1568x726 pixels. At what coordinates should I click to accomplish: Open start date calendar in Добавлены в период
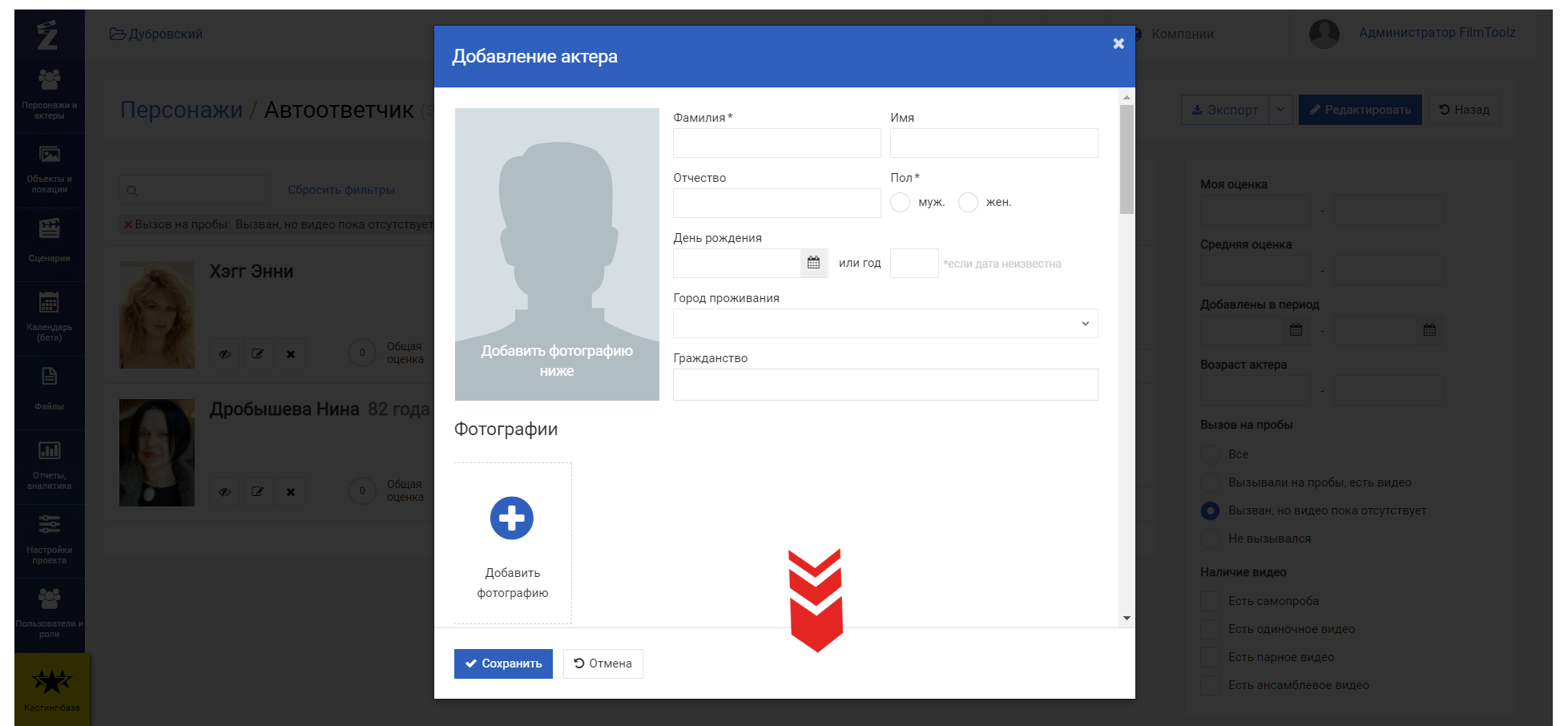click(x=1296, y=330)
